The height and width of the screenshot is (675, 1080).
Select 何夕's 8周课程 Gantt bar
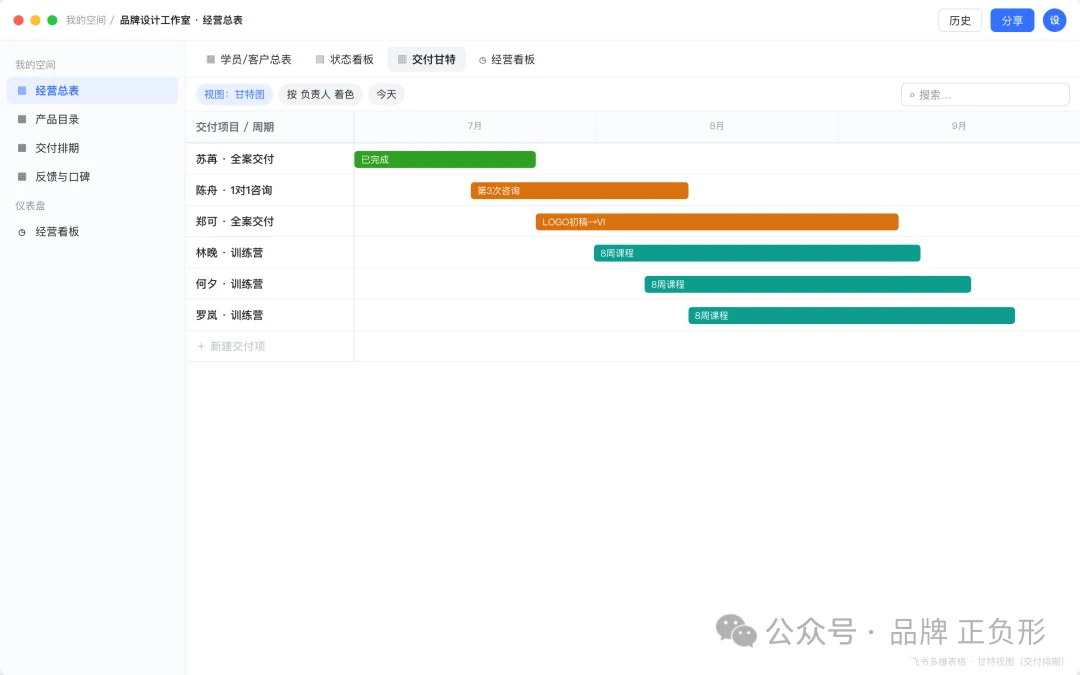[x=808, y=284]
